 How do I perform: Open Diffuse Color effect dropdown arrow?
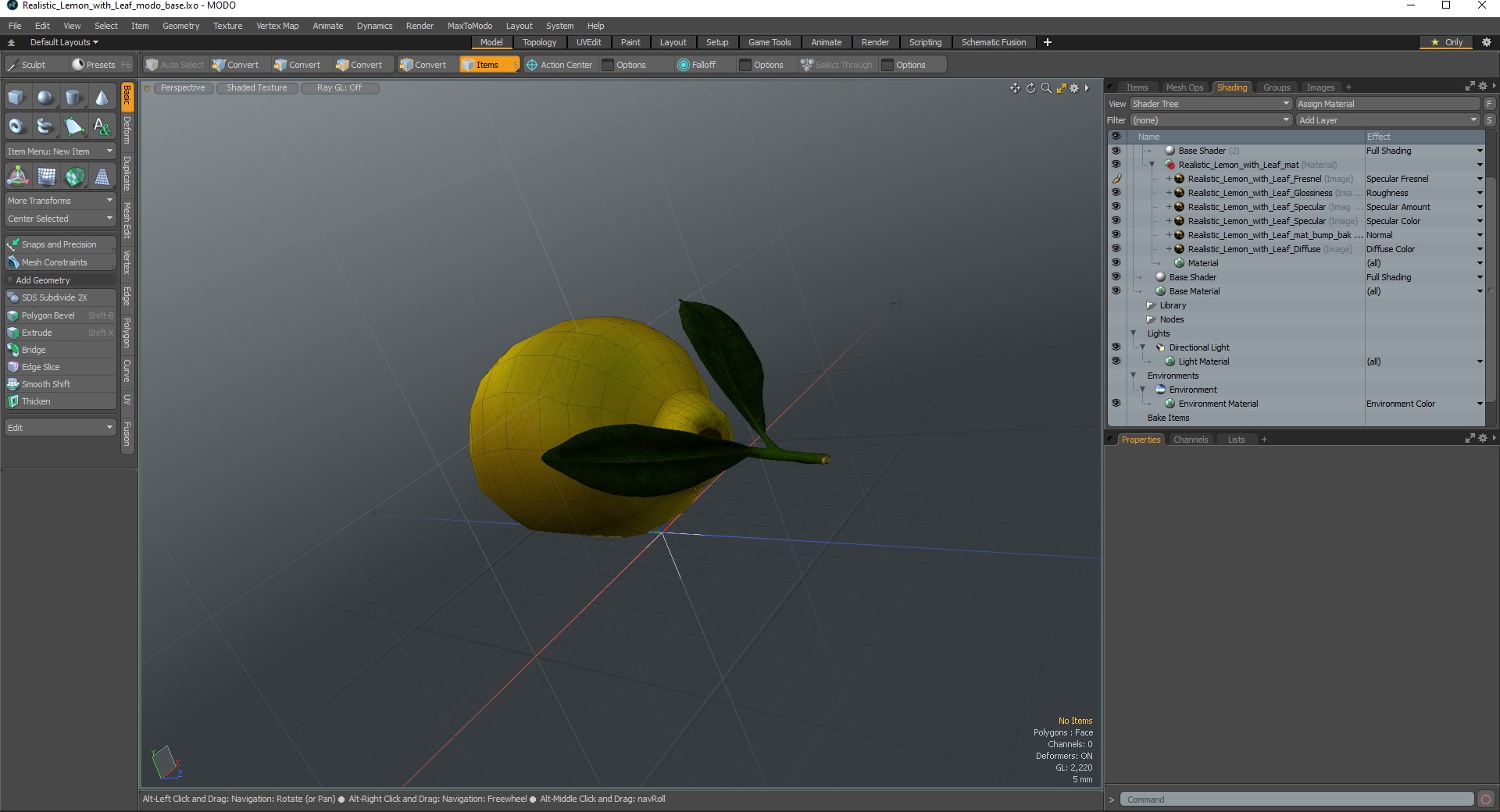[x=1480, y=249]
